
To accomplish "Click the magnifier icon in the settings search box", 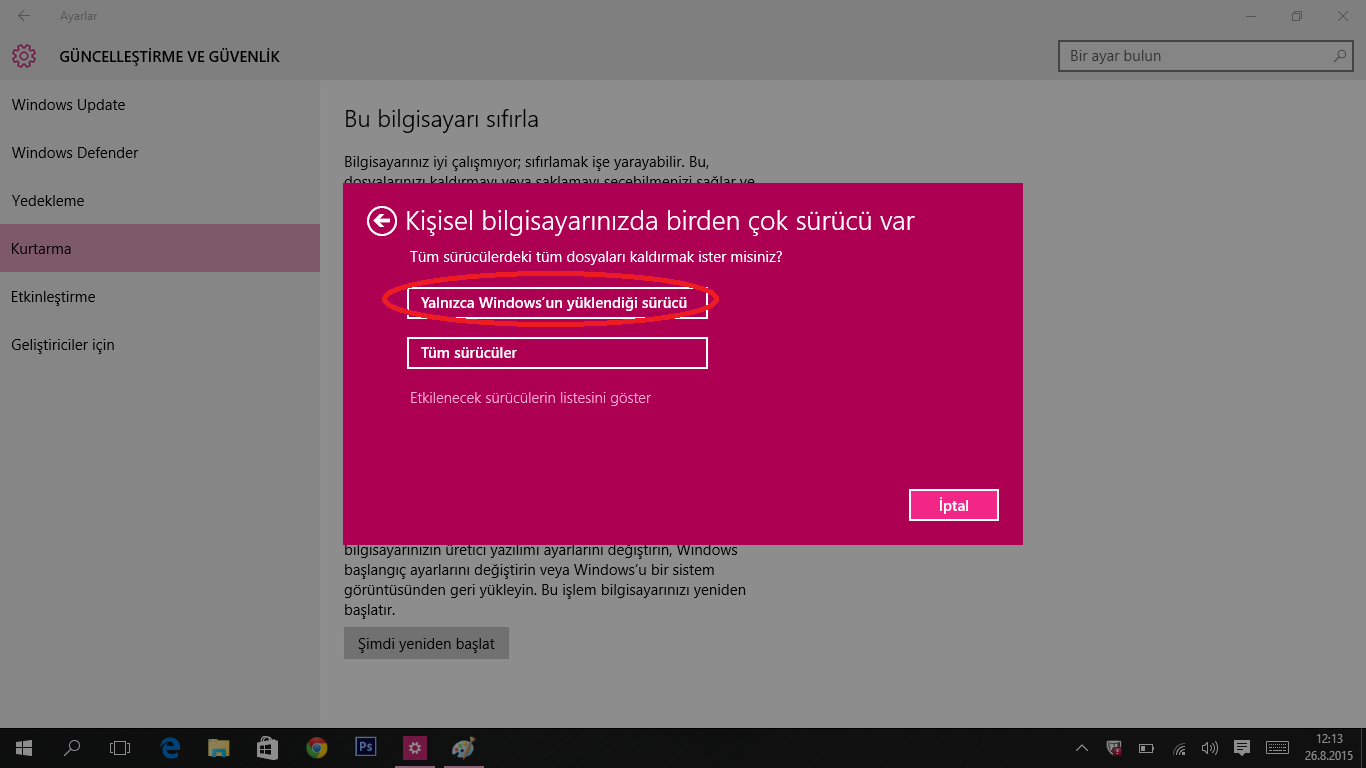I will click(x=1340, y=56).
